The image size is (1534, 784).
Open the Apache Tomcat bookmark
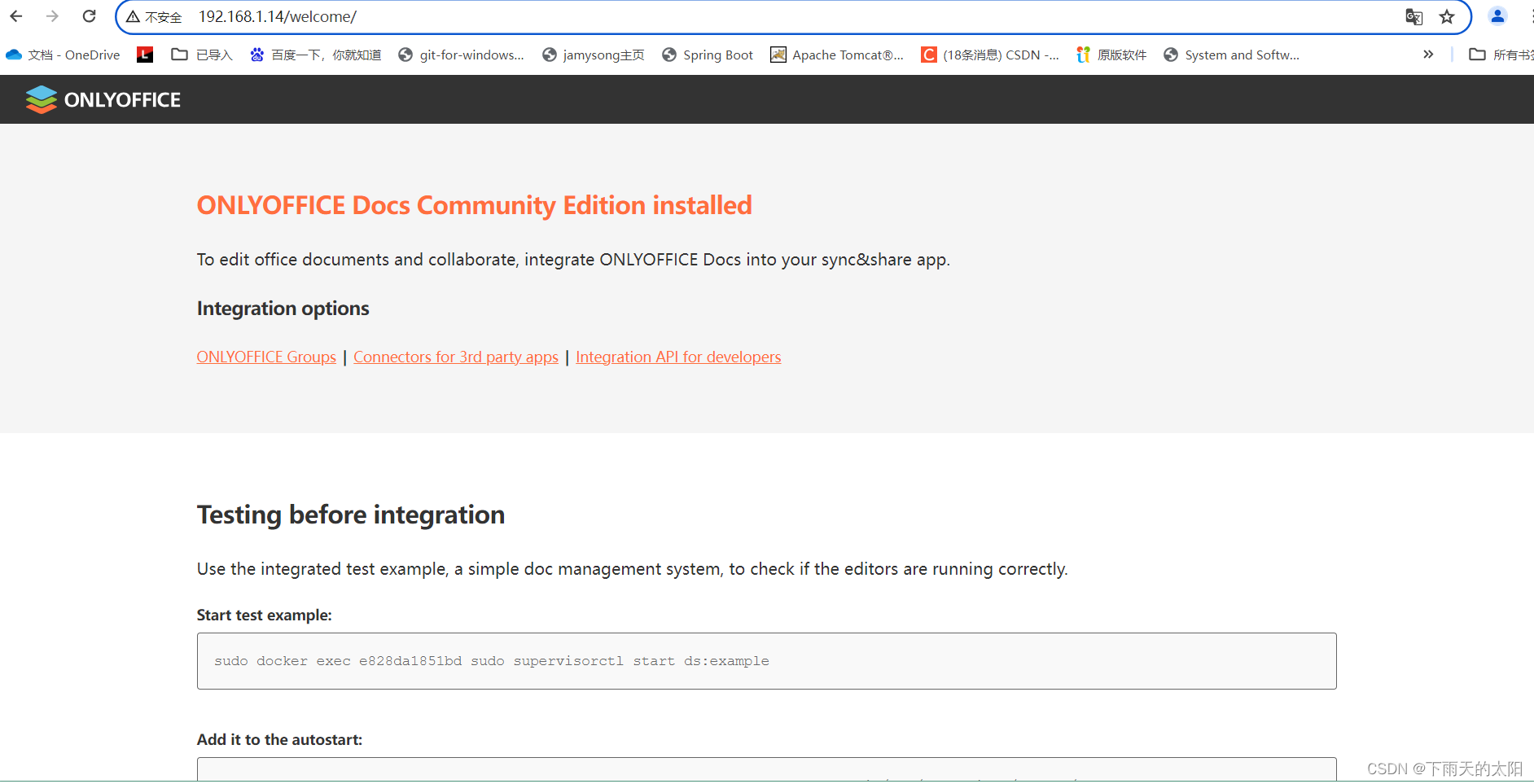pyautogui.click(x=837, y=55)
